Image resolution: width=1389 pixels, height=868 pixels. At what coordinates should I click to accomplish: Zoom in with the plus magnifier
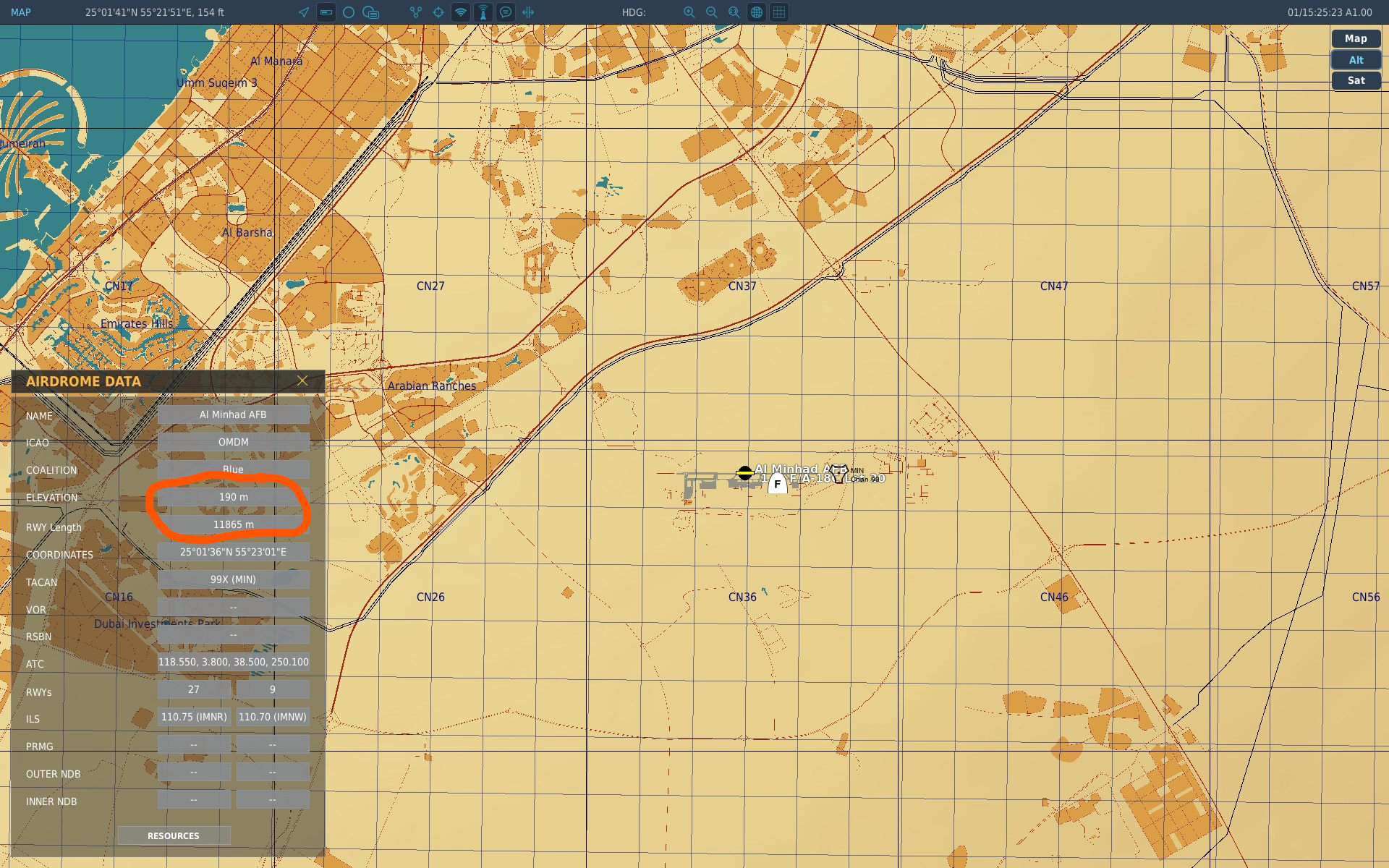pyautogui.click(x=689, y=12)
